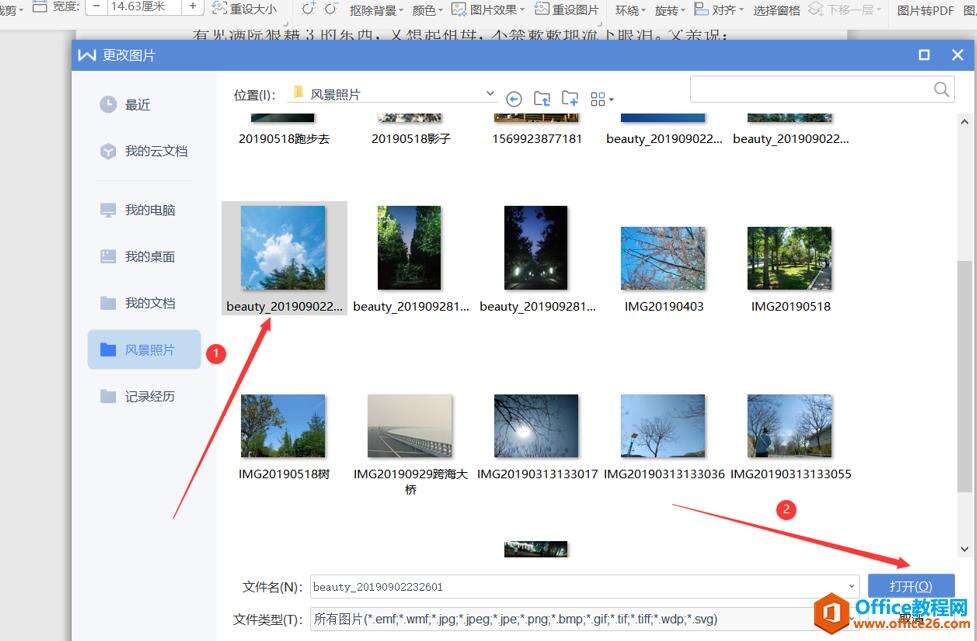Screen dimensions: 977x641
Task: Select the blue sky clouds photo beauty_201909022
Action: click(x=284, y=259)
